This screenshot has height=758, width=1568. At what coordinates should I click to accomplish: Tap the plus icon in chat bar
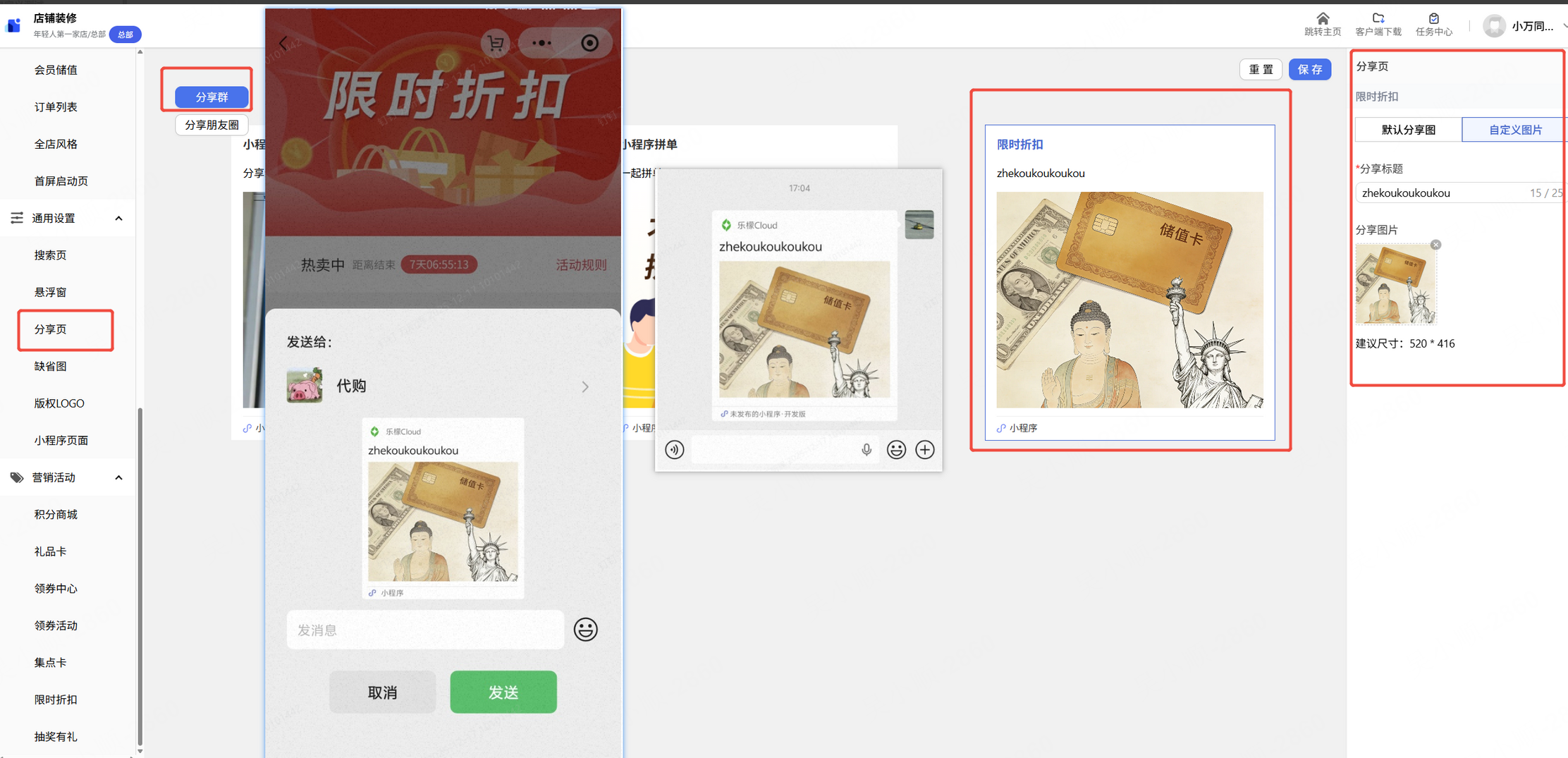click(925, 449)
